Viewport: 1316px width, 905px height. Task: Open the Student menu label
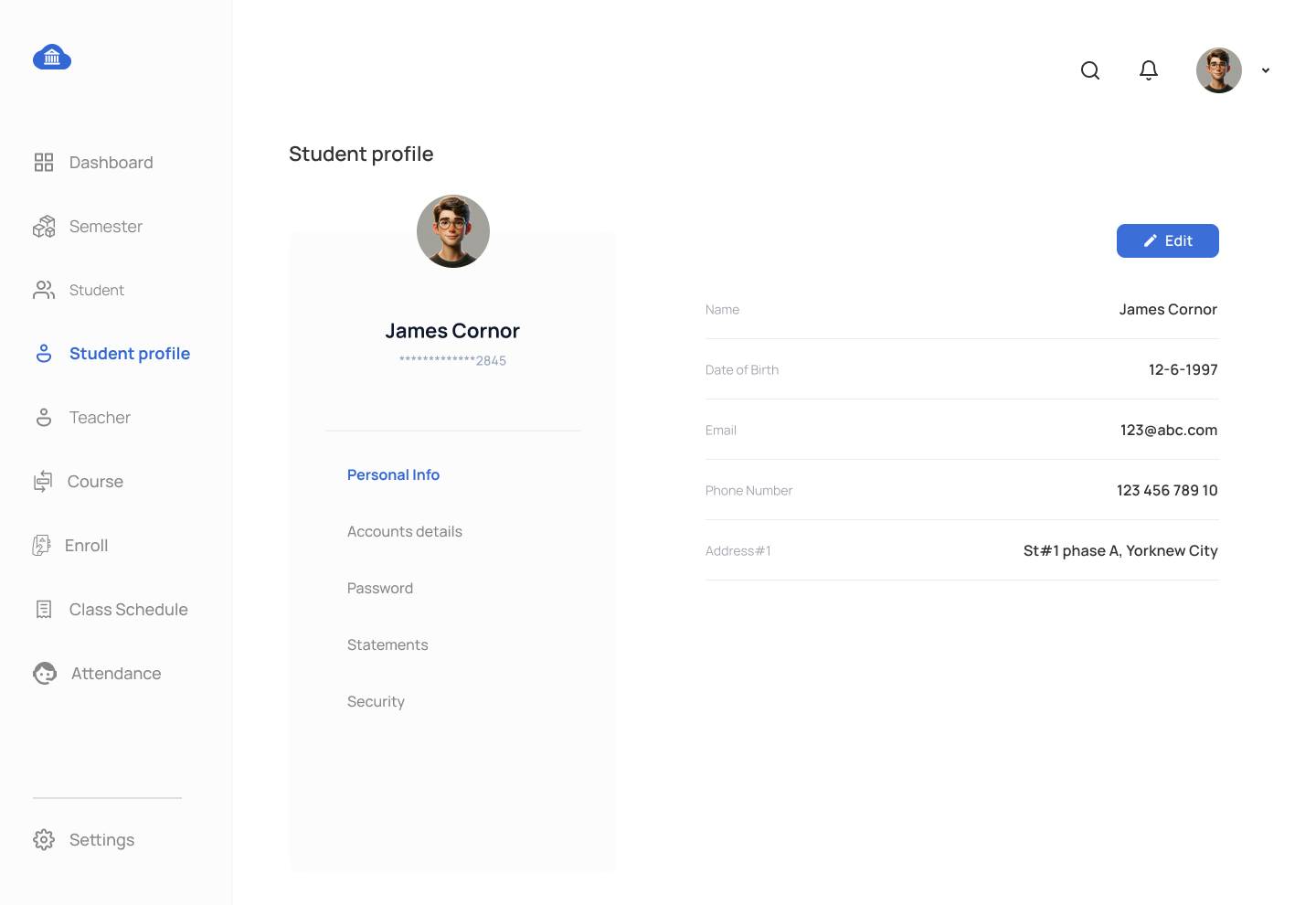pos(97,290)
